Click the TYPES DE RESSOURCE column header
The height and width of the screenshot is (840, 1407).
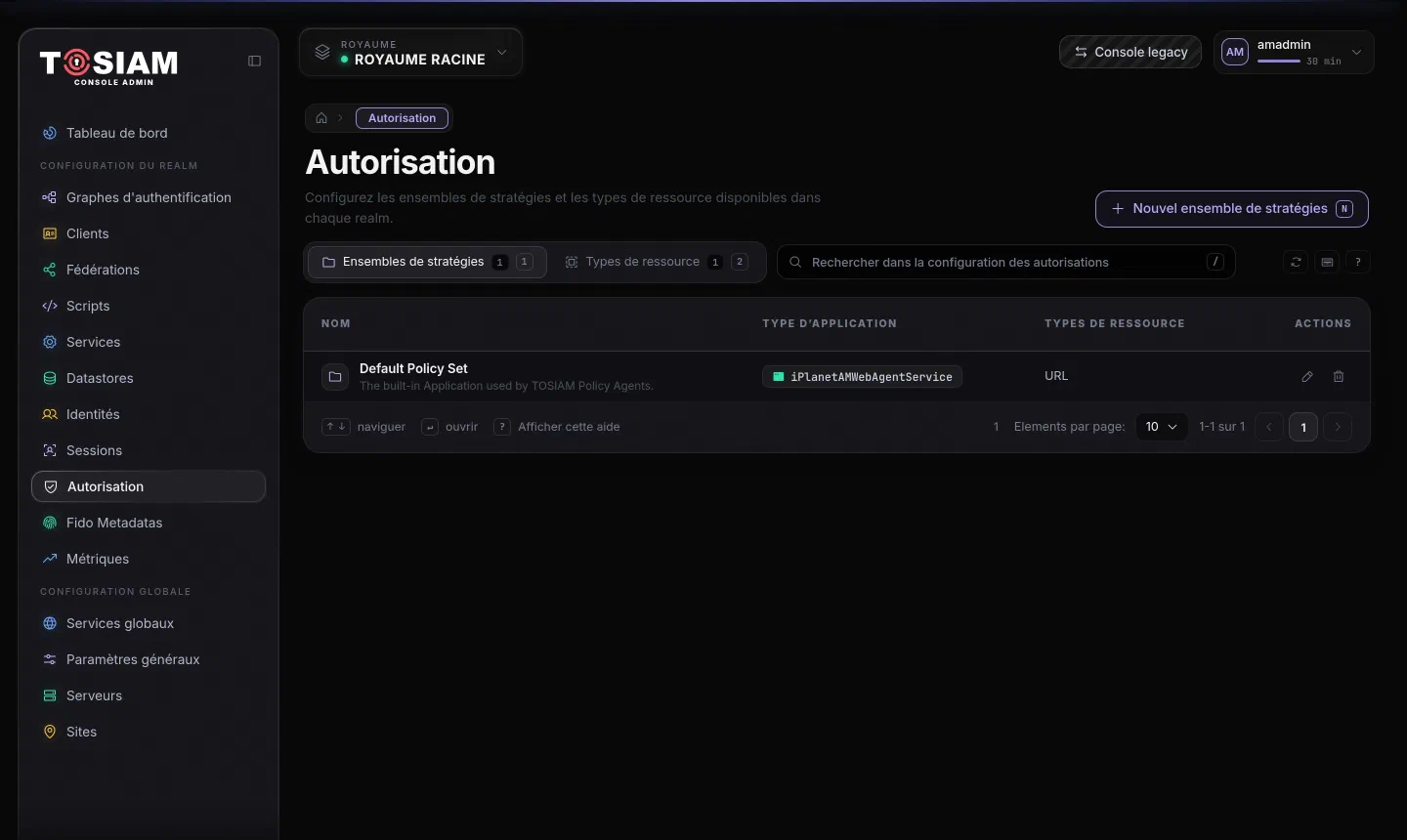1115,323
